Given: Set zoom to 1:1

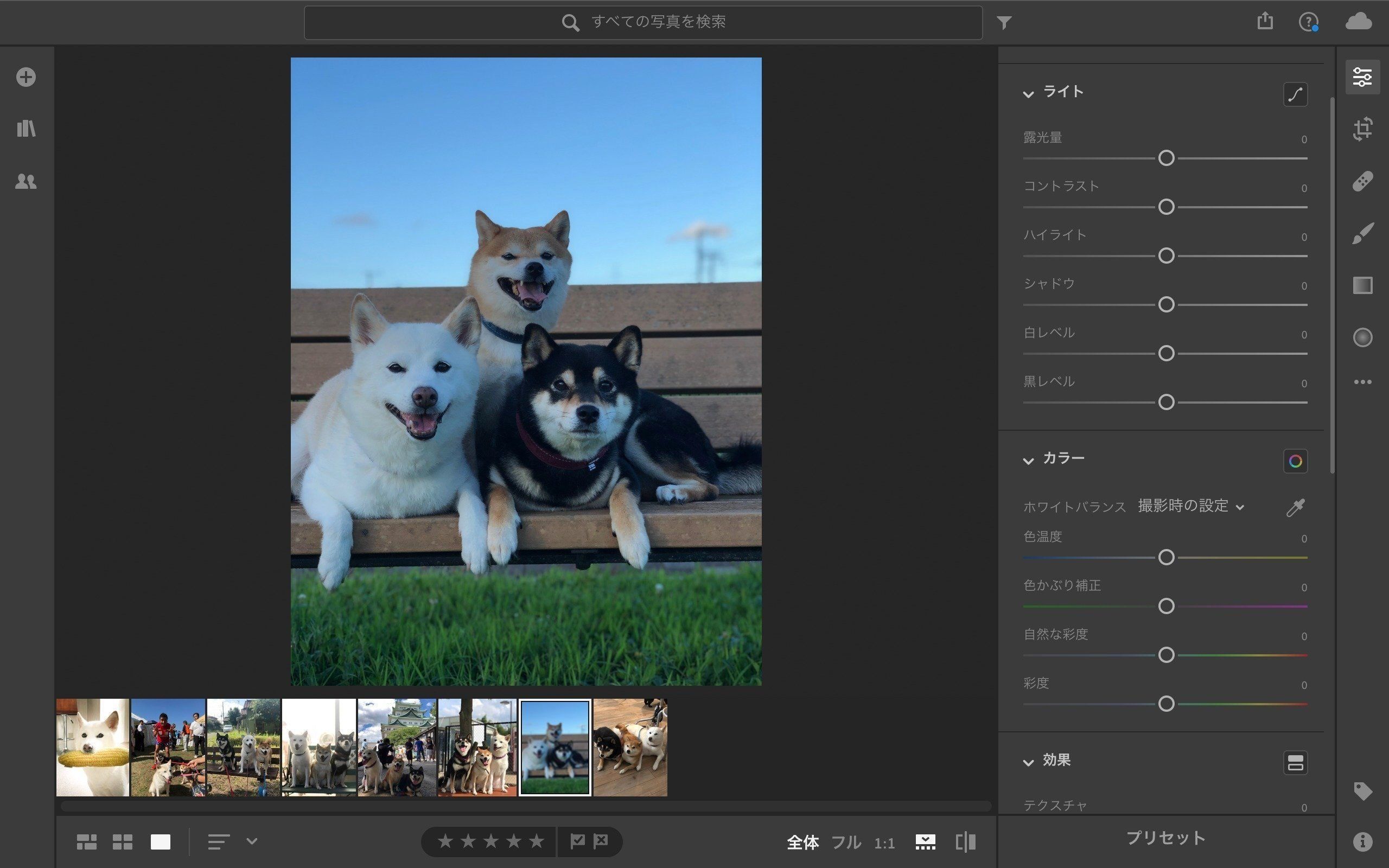Looking at the screenshot, I should click(x=884, y=843).
